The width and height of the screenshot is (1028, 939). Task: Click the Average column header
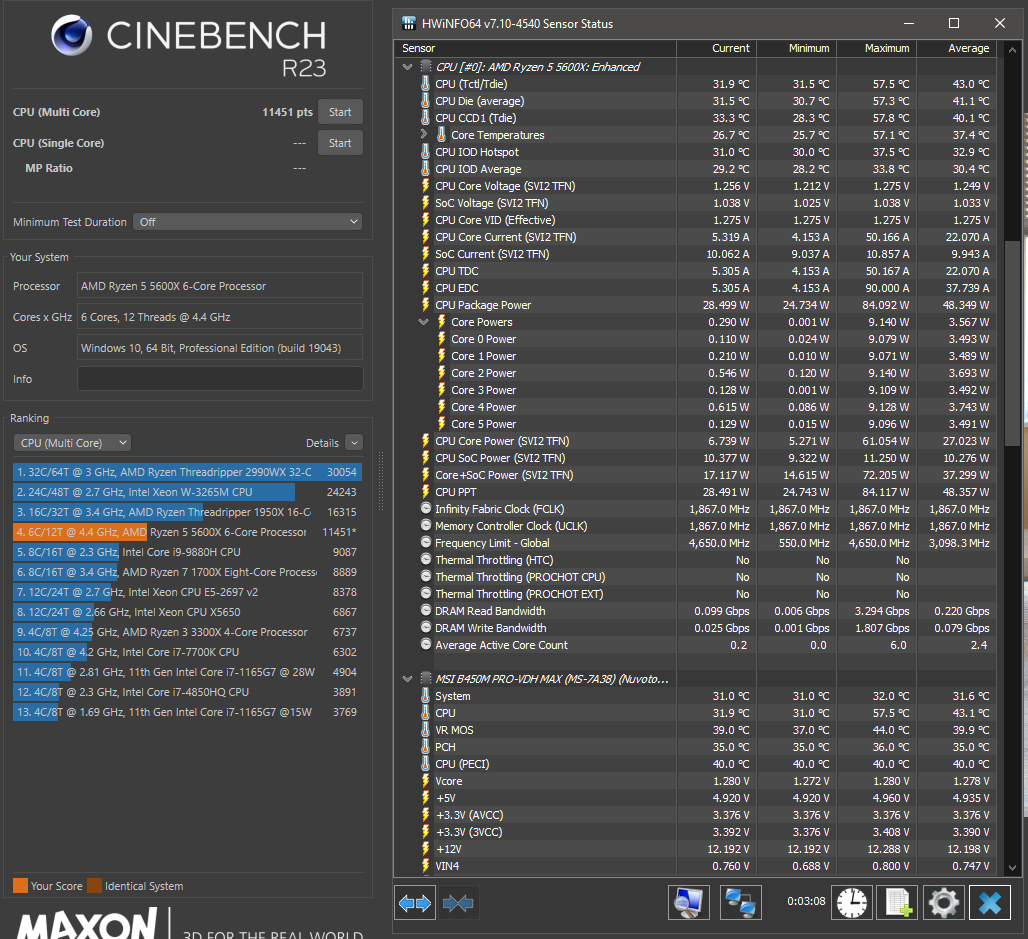coord(957,48)
